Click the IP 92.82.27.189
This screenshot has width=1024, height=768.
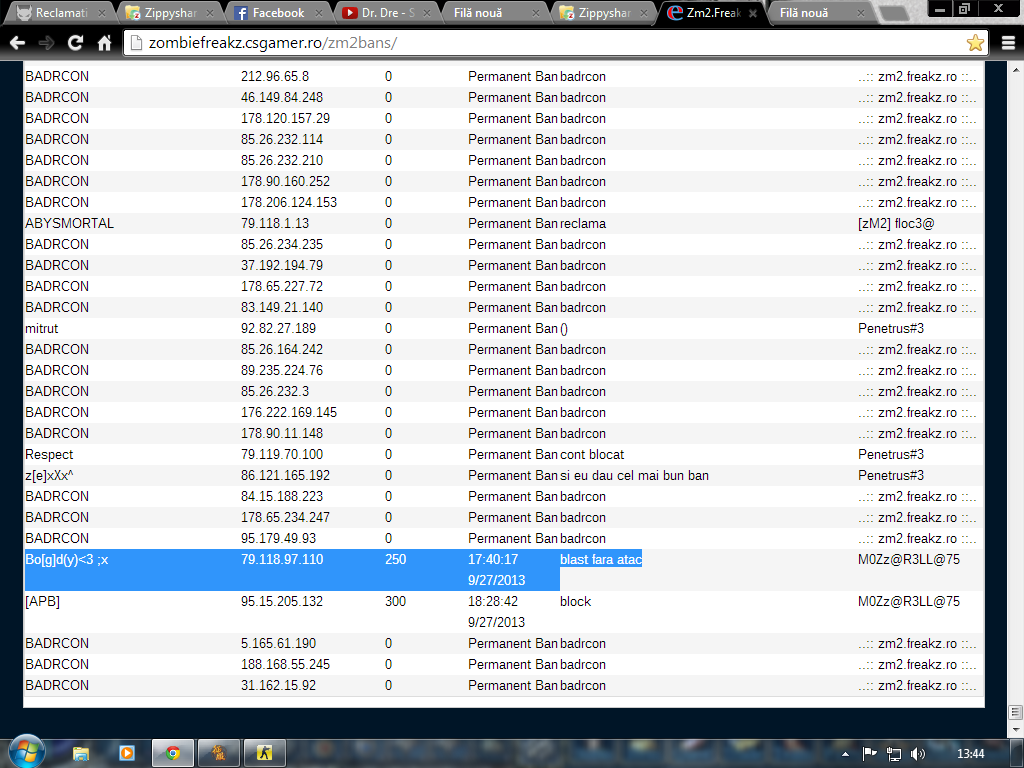pos(278,328)
